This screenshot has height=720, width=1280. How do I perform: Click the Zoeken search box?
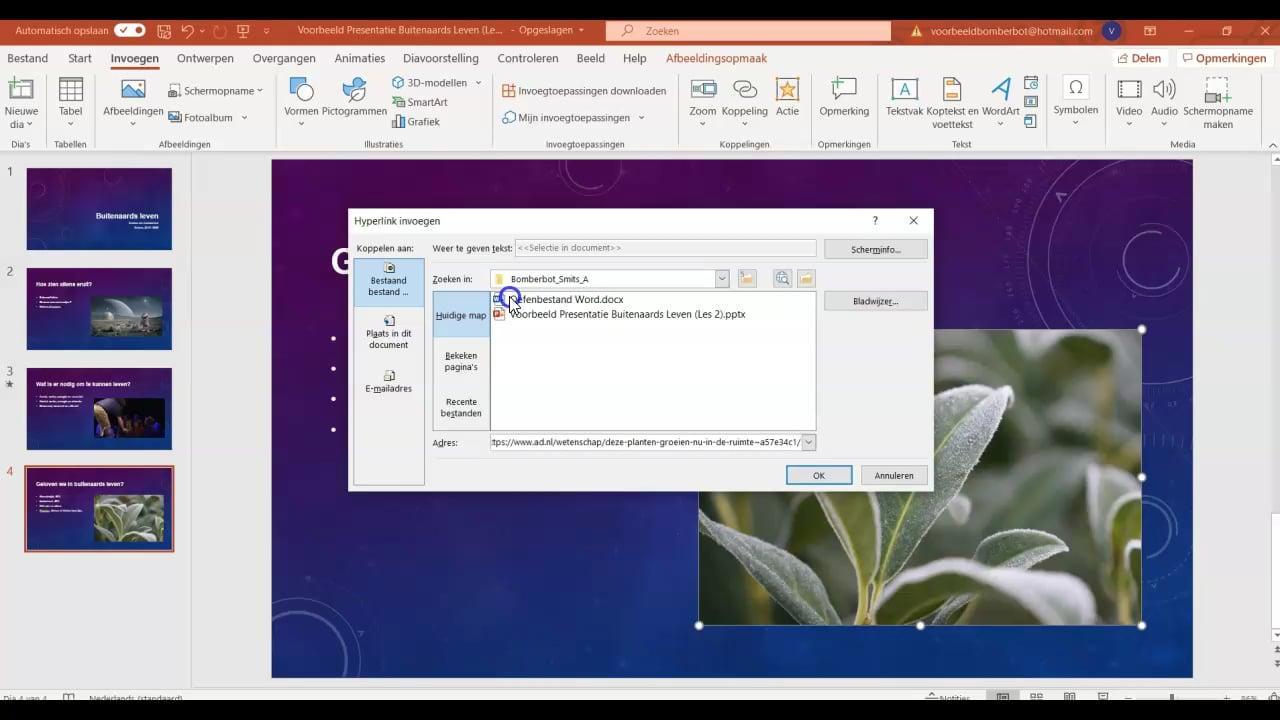(748, 31)
